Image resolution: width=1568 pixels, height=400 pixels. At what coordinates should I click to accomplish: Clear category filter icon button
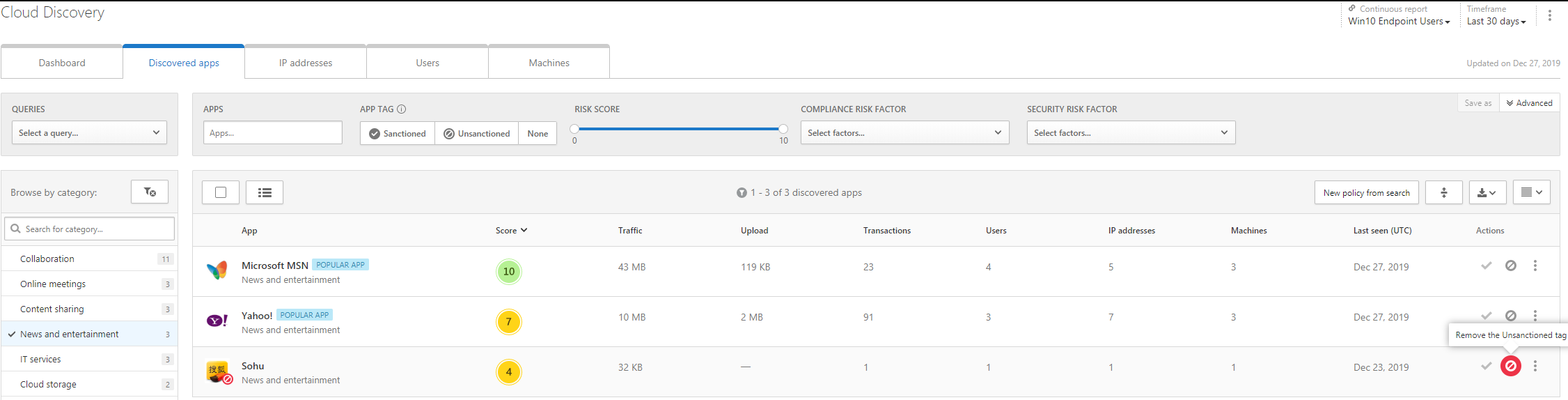[x=150, y=192]
